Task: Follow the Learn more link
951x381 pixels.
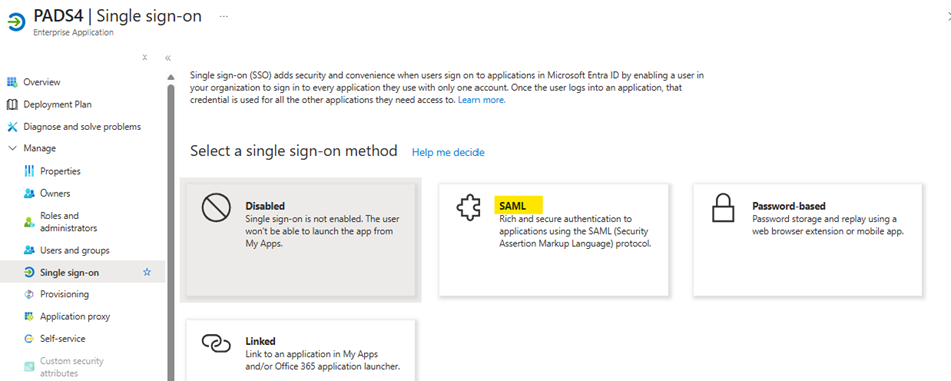Action: [482, 100]
